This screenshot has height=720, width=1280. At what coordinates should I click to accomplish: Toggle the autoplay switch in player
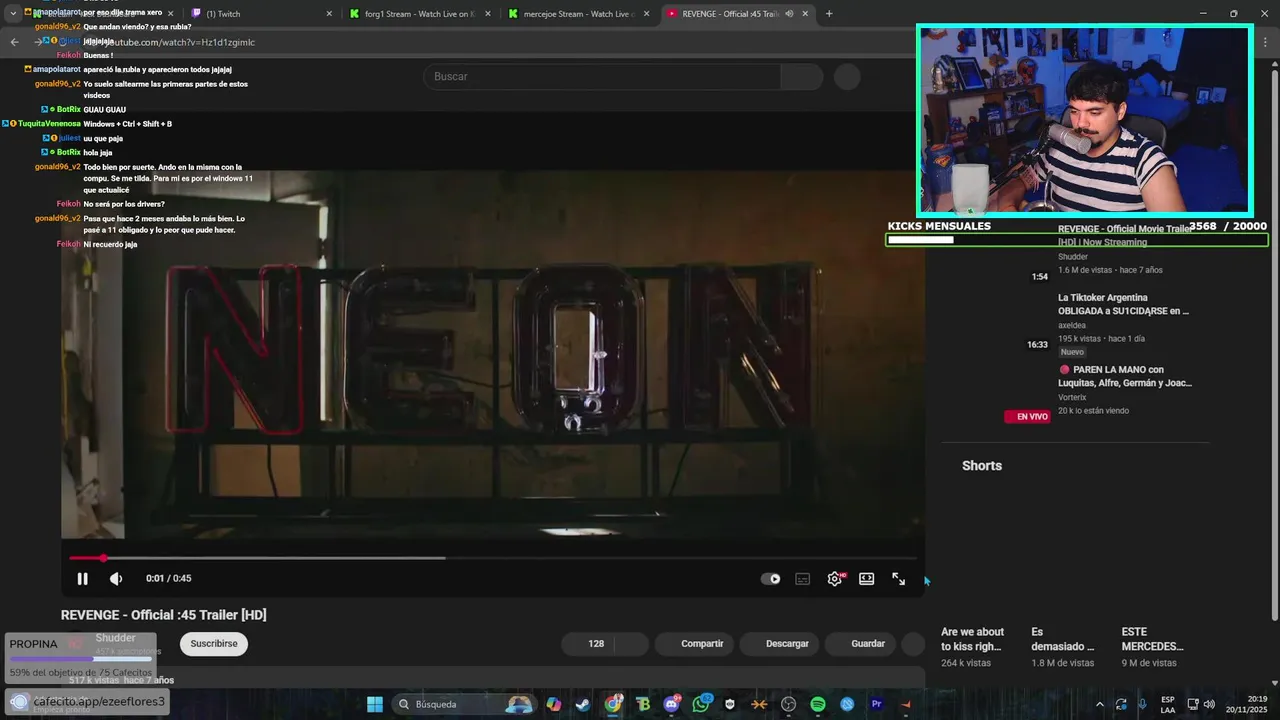771,579
